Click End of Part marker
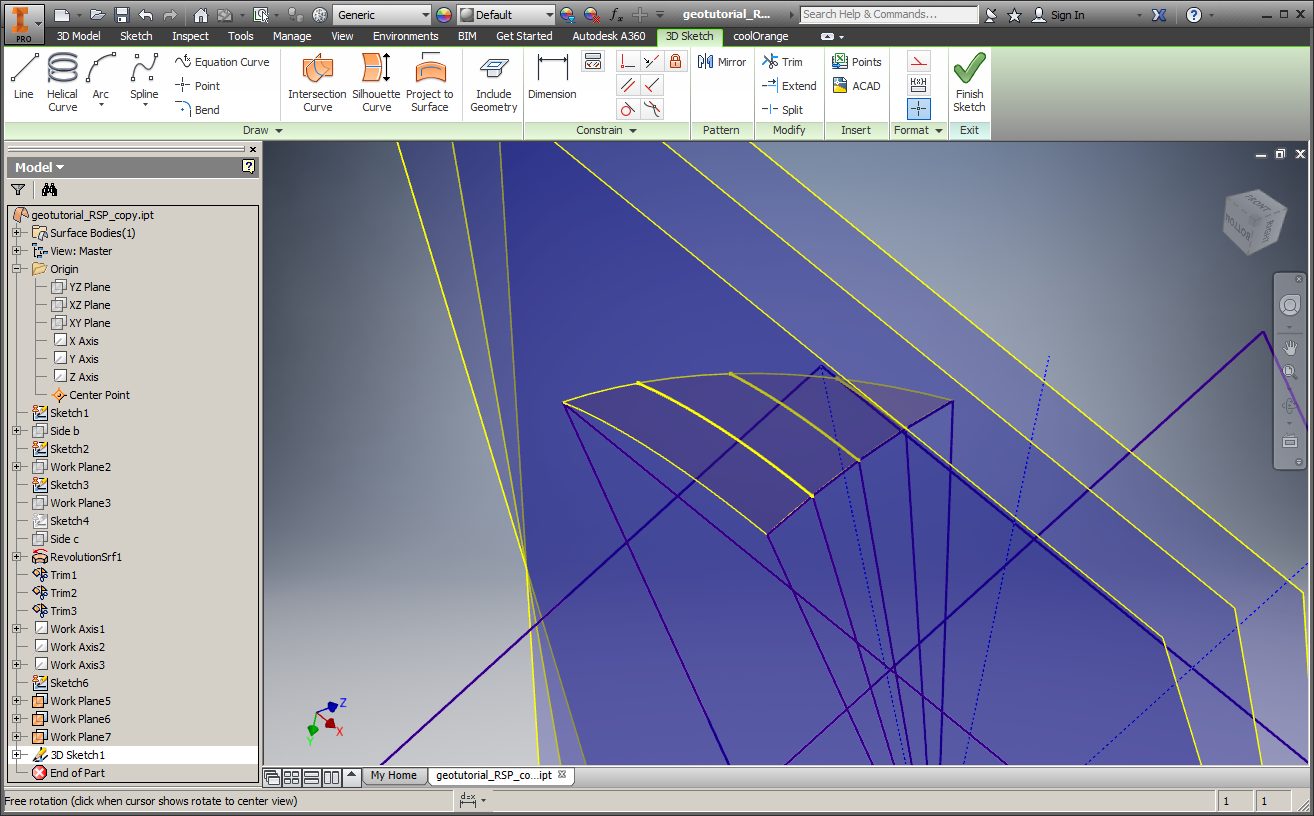 point(77,773)
